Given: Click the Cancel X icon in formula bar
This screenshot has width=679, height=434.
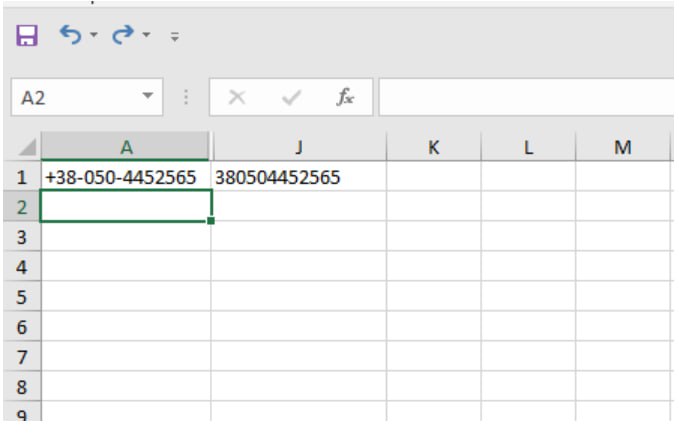Looking at the screenshot, I should coord(237,97).
